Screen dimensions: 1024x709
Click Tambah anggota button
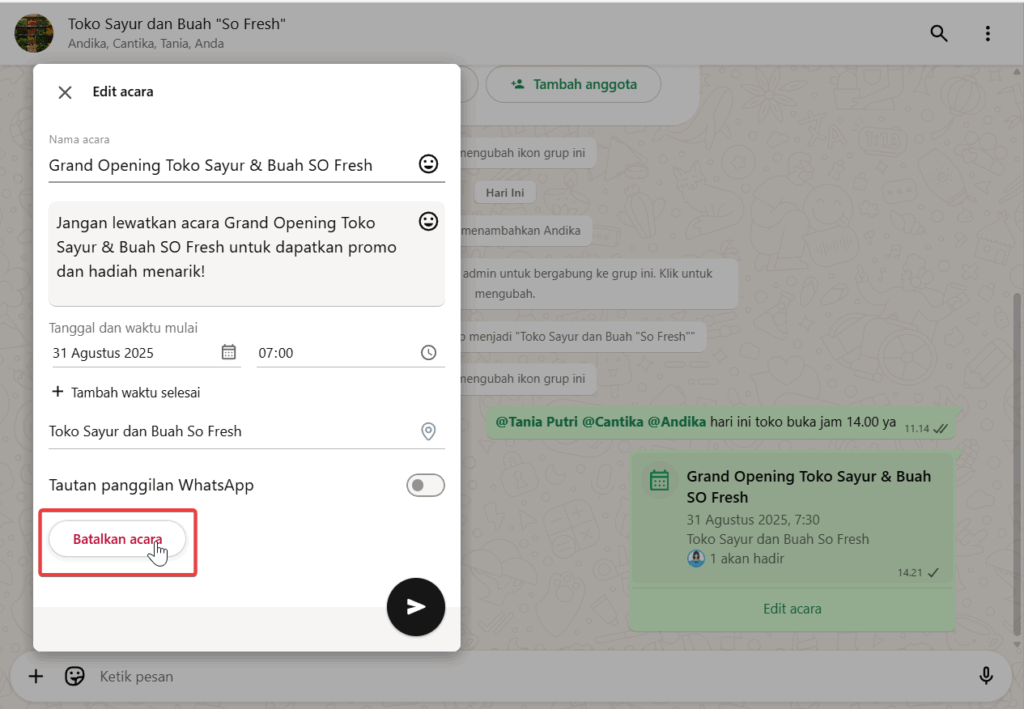pos(573,85)
